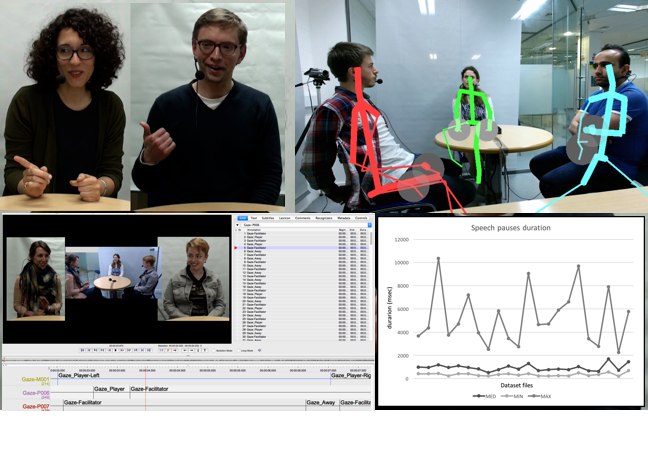Step one pixel backward

point(109,350)
